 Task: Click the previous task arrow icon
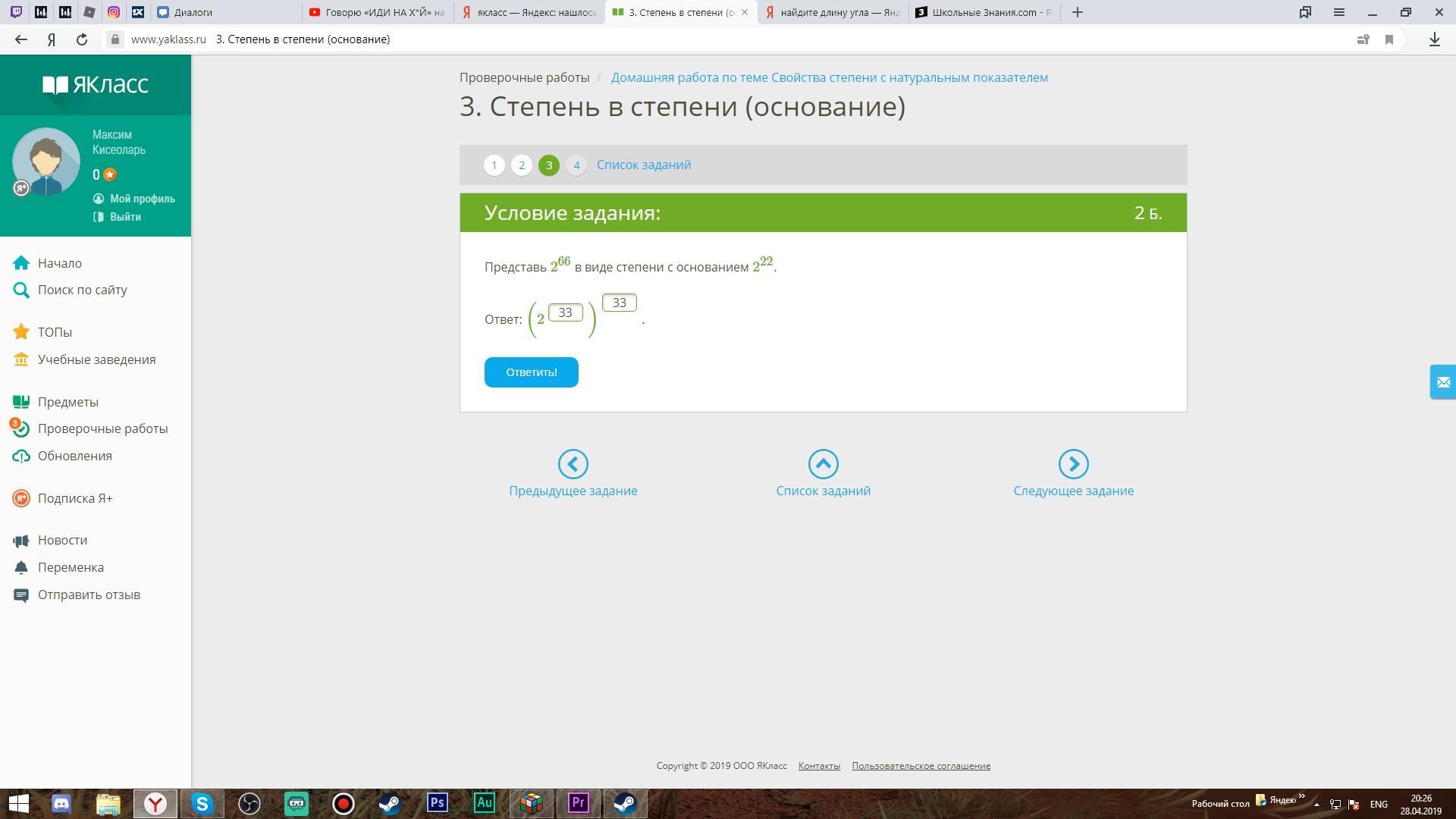(573, 464)
